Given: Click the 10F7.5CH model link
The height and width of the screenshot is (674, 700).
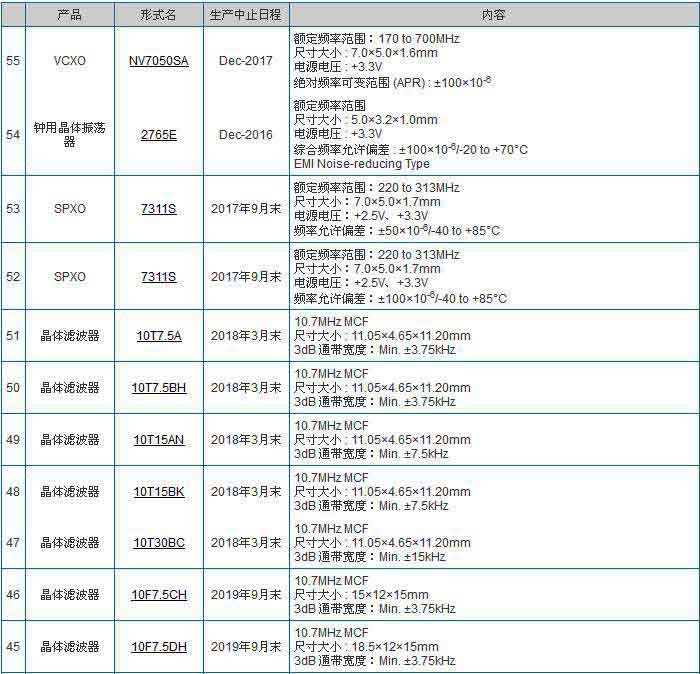Looking at the screenshot, I should tap(158, 595).
